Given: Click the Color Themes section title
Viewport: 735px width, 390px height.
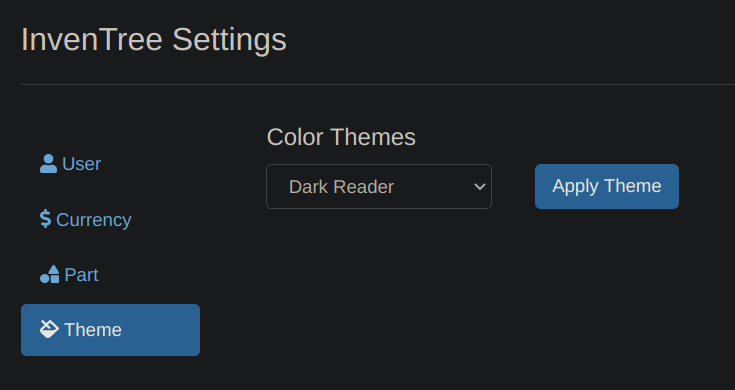Looking at the screenshot, I should tap(341, 137).
